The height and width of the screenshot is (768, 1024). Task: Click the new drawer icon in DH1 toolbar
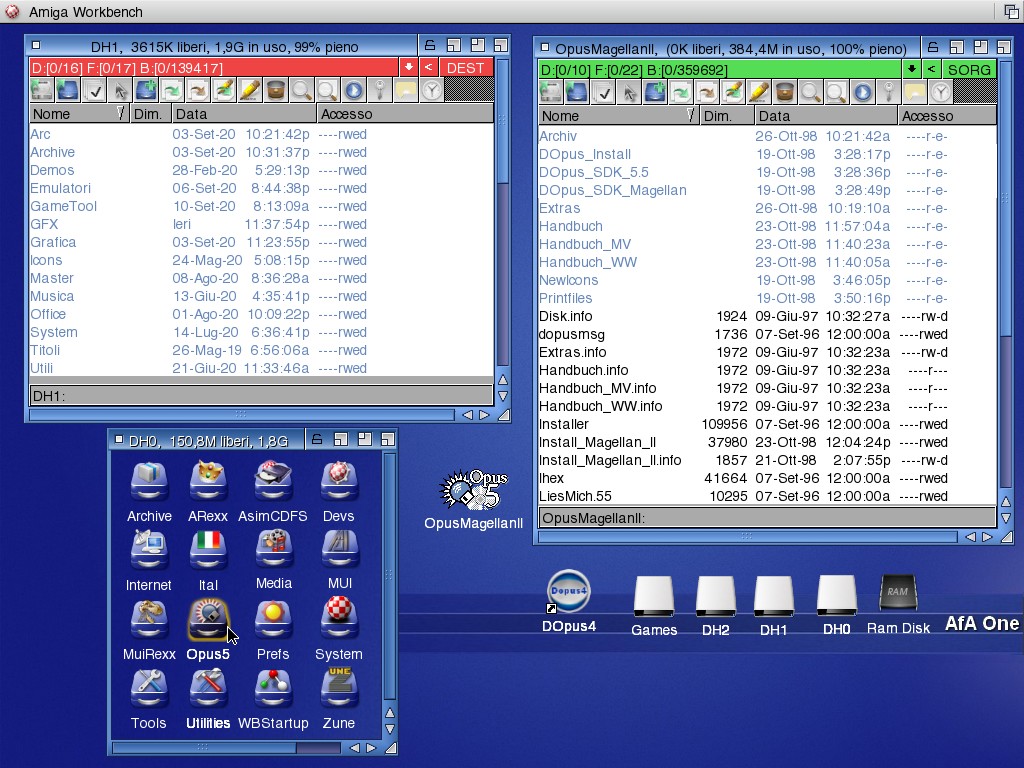pyautogui.click(x=146, y=91)
